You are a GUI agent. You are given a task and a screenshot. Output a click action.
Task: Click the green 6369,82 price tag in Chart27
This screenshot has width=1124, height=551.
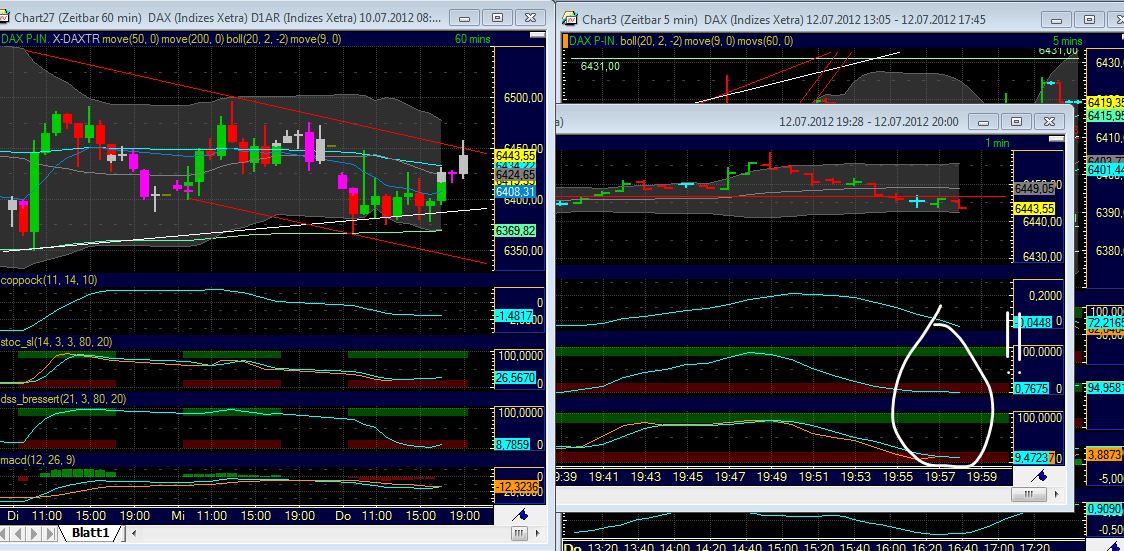(515, 231)
